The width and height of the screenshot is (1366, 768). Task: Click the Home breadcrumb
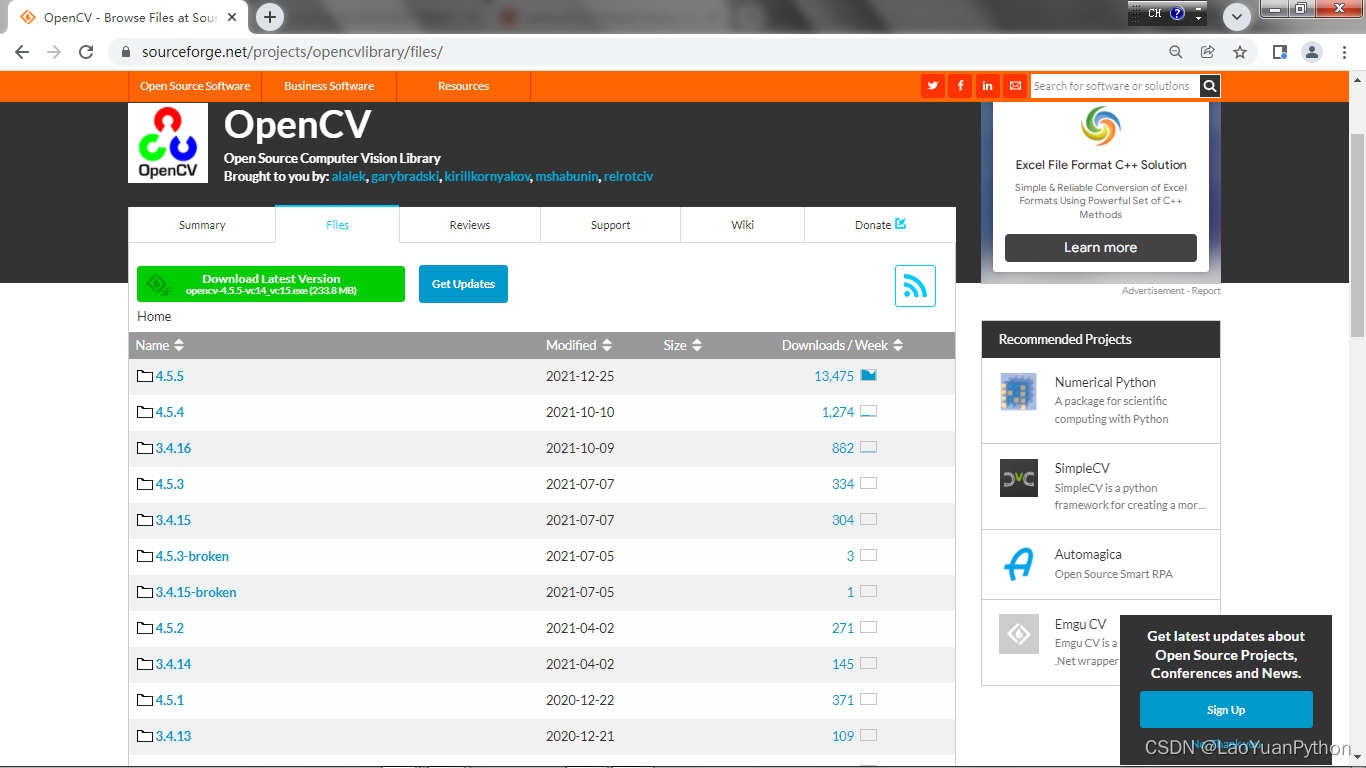click(154, 316)
